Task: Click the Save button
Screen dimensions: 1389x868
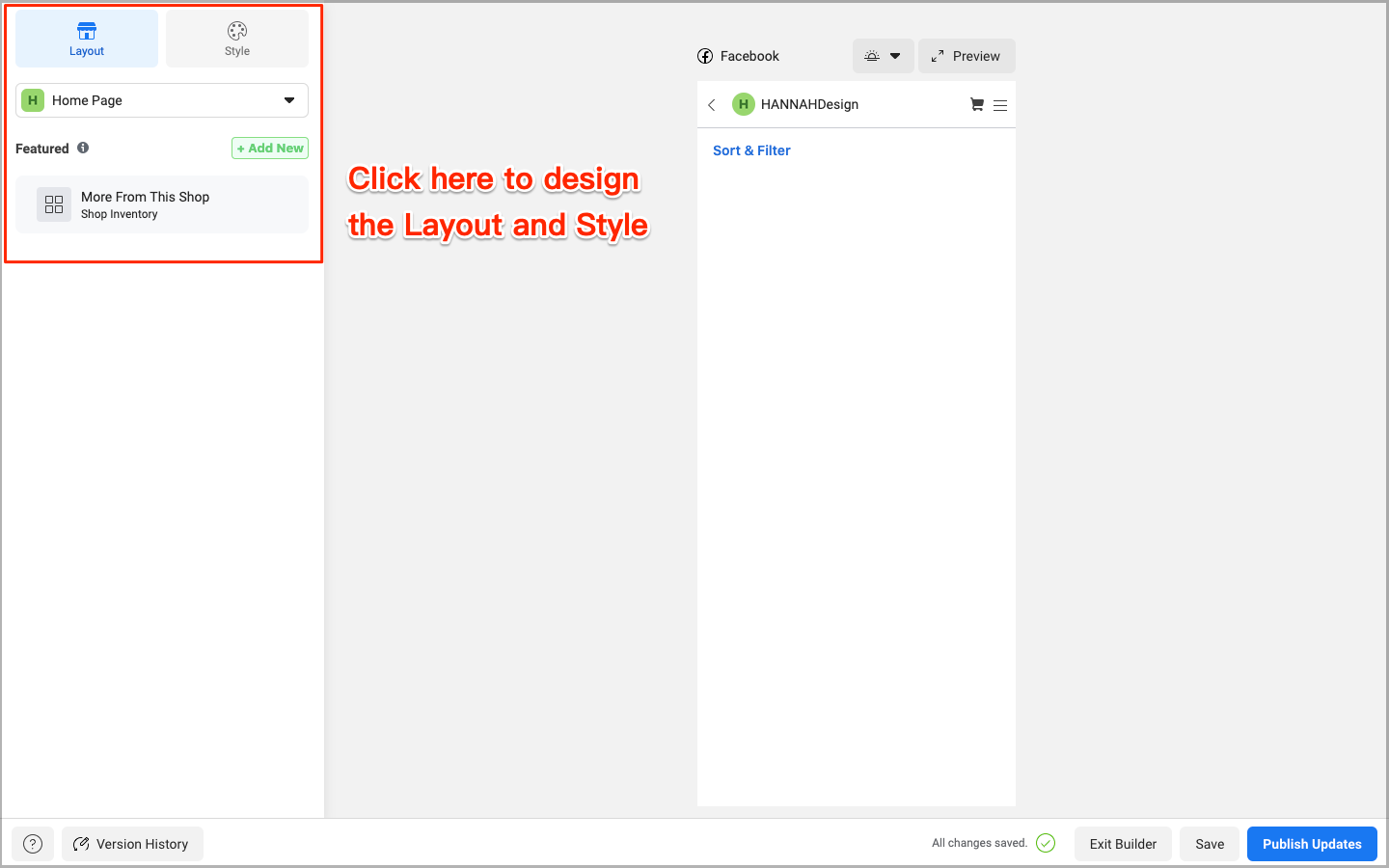Action: pos(1210,844)
